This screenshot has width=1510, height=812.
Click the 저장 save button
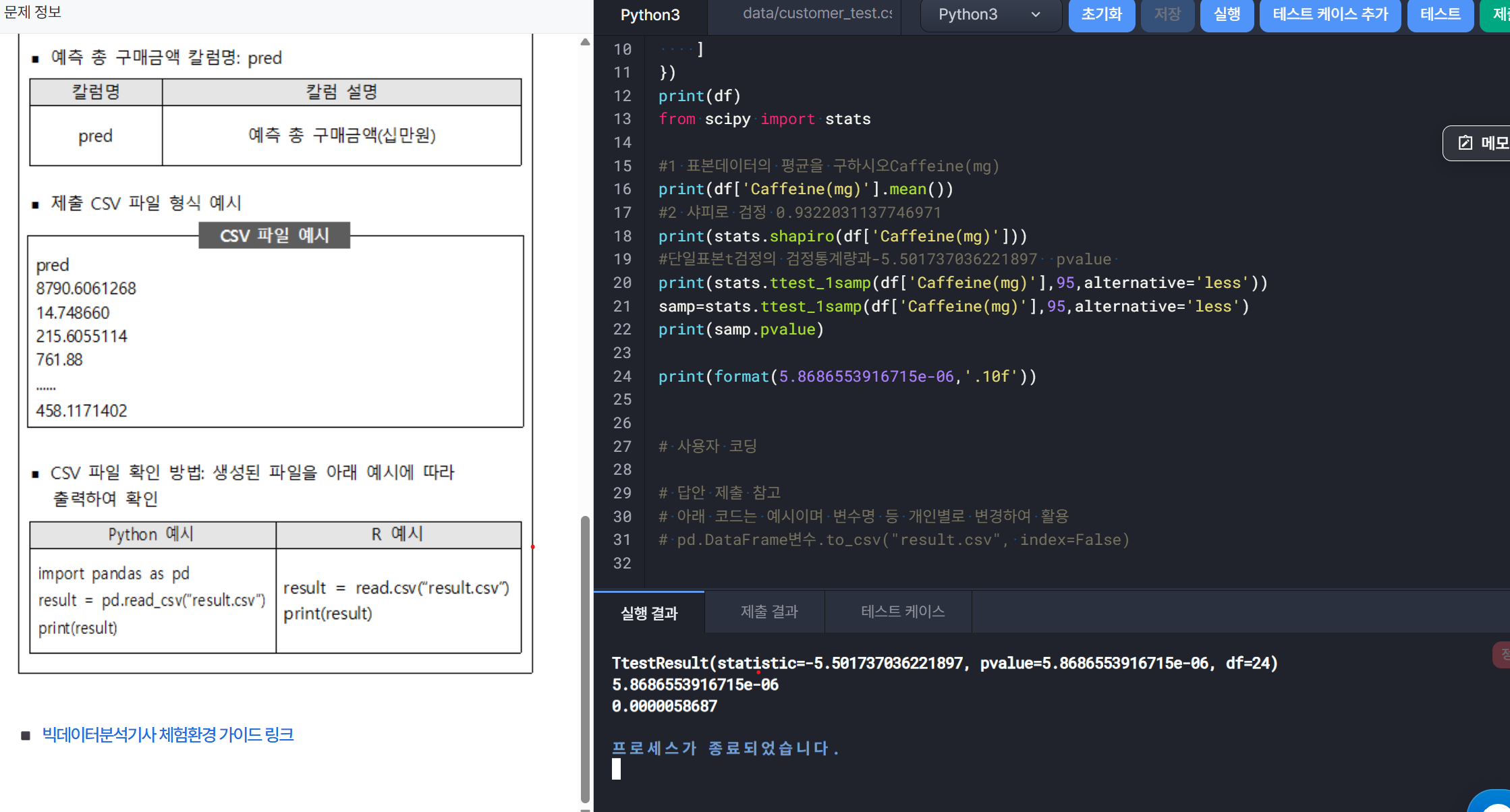tap(1167, 14)
